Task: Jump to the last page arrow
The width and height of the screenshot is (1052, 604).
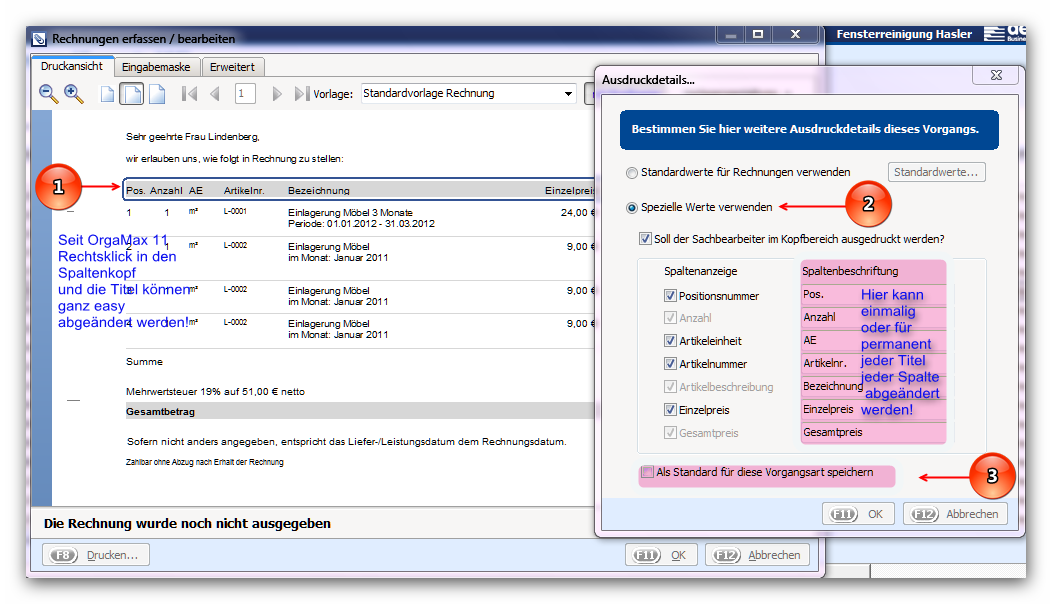Action: pyautogui.click(x=302, y=94)
